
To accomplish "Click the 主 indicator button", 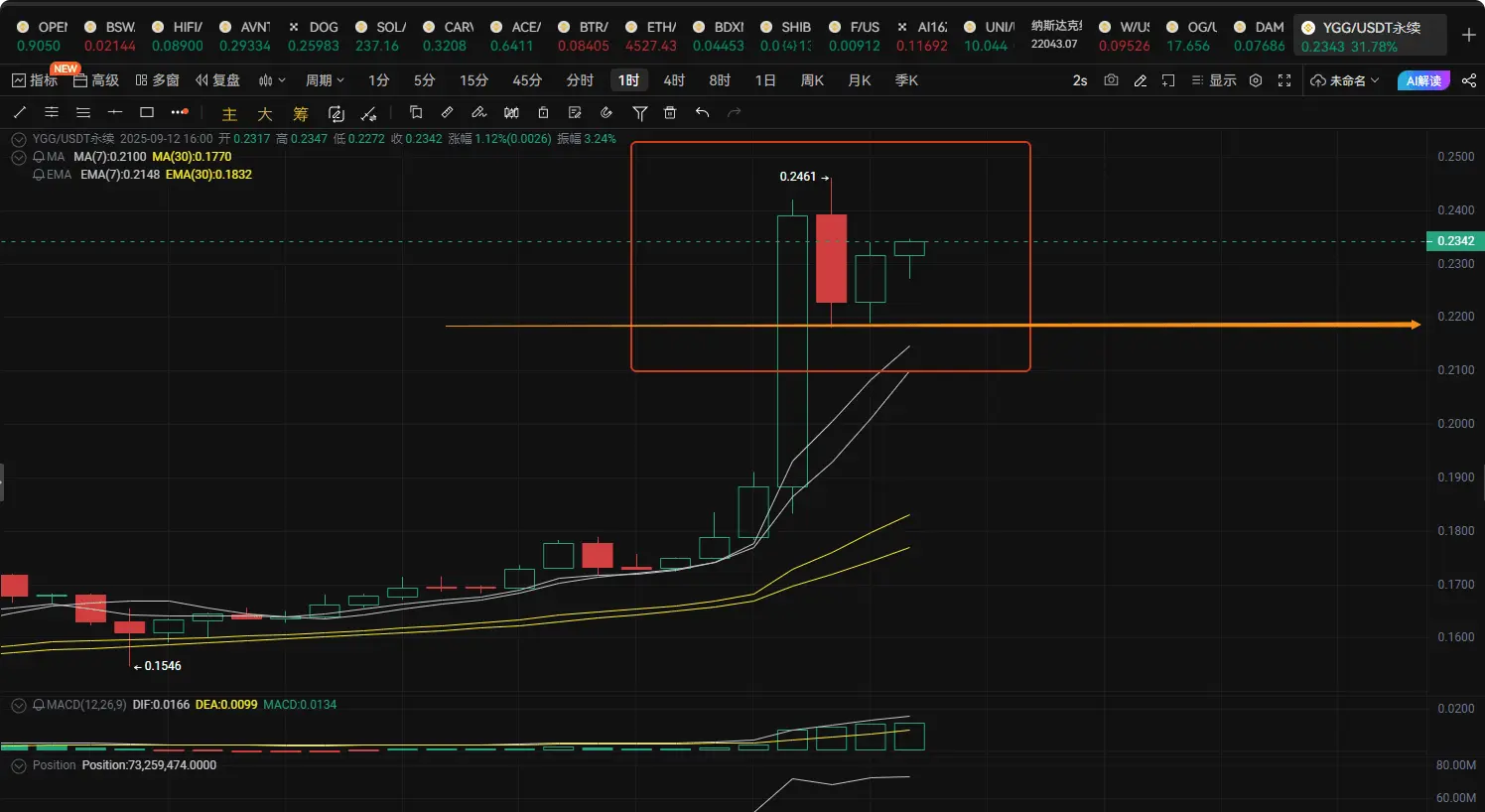I will [229, 114].
